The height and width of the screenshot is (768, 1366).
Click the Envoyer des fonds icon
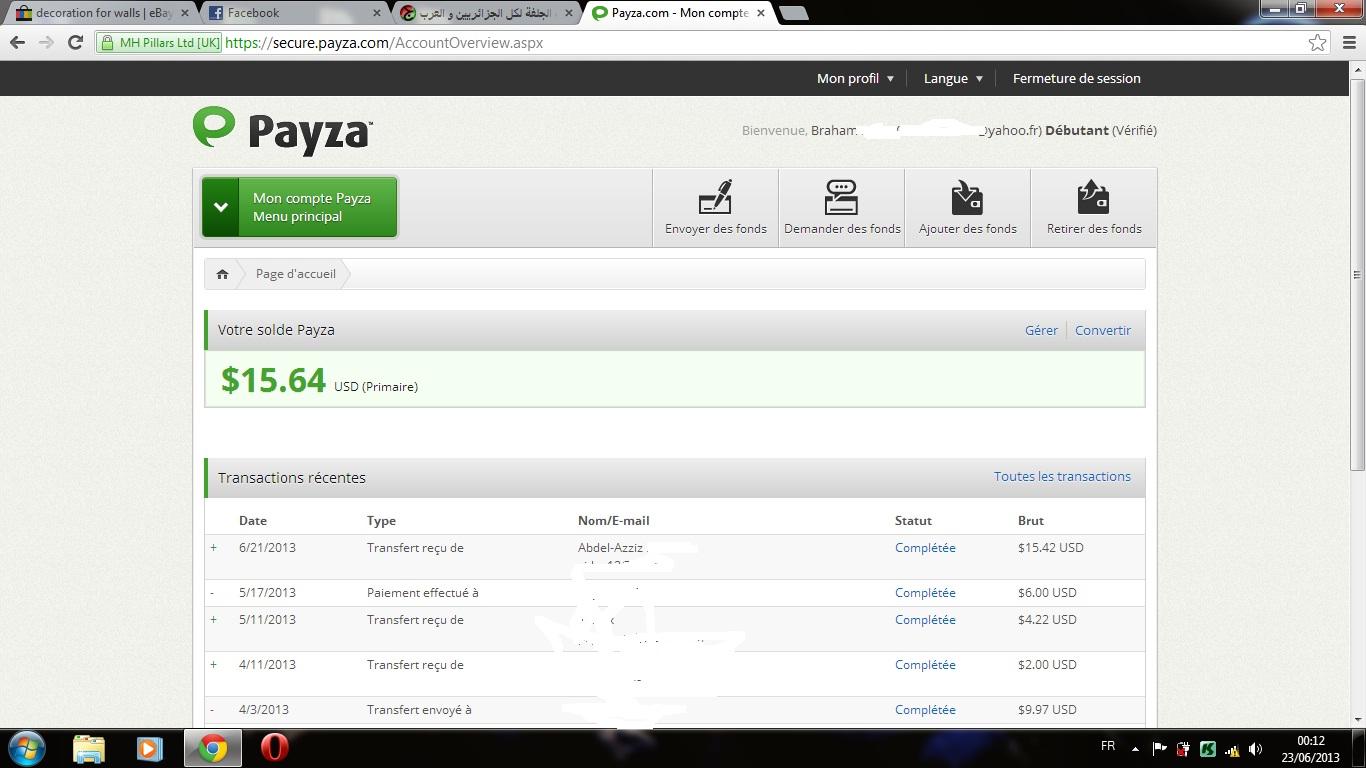[x=716, y=197]
